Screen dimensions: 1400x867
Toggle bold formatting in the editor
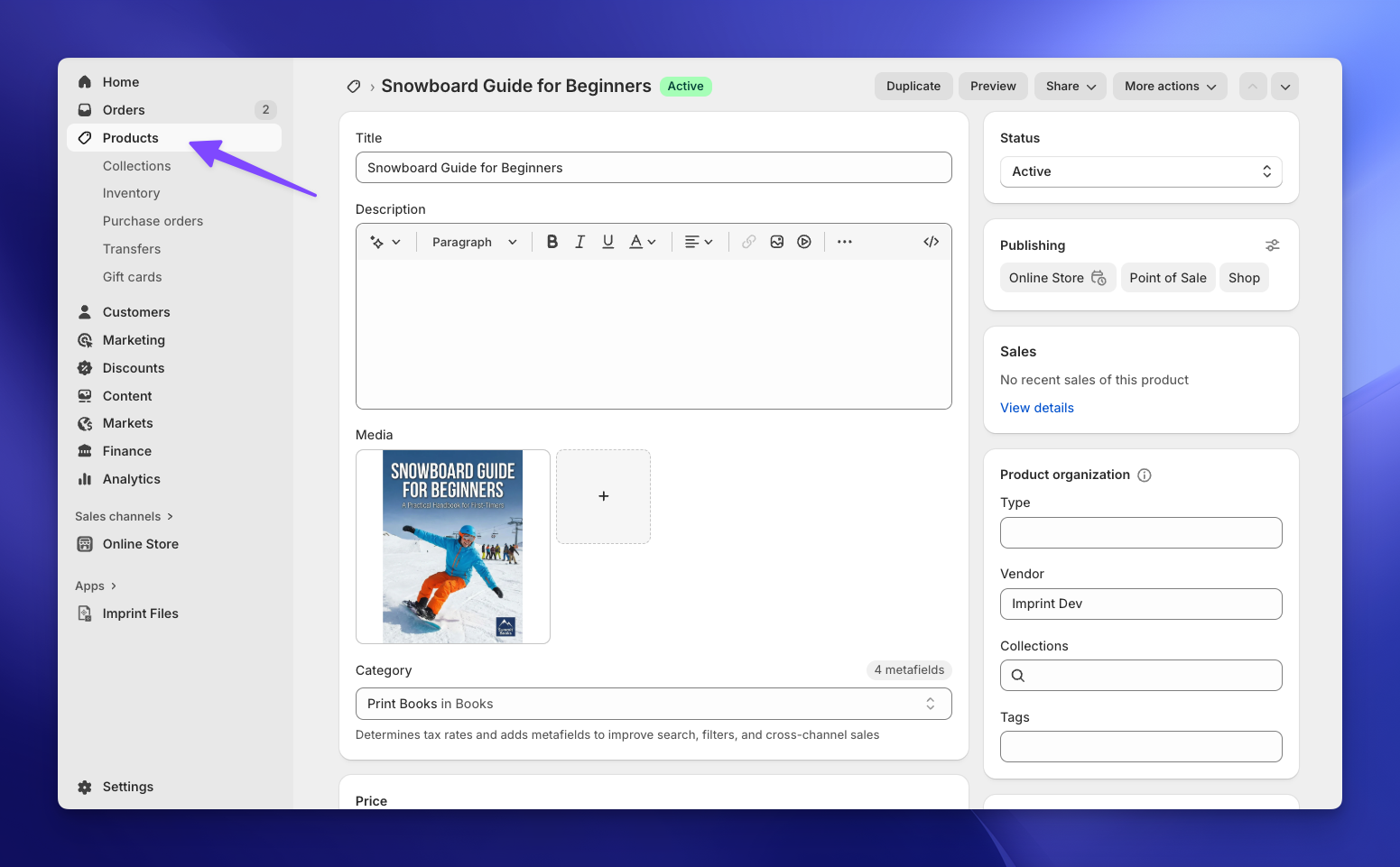[x=552, y=241]
